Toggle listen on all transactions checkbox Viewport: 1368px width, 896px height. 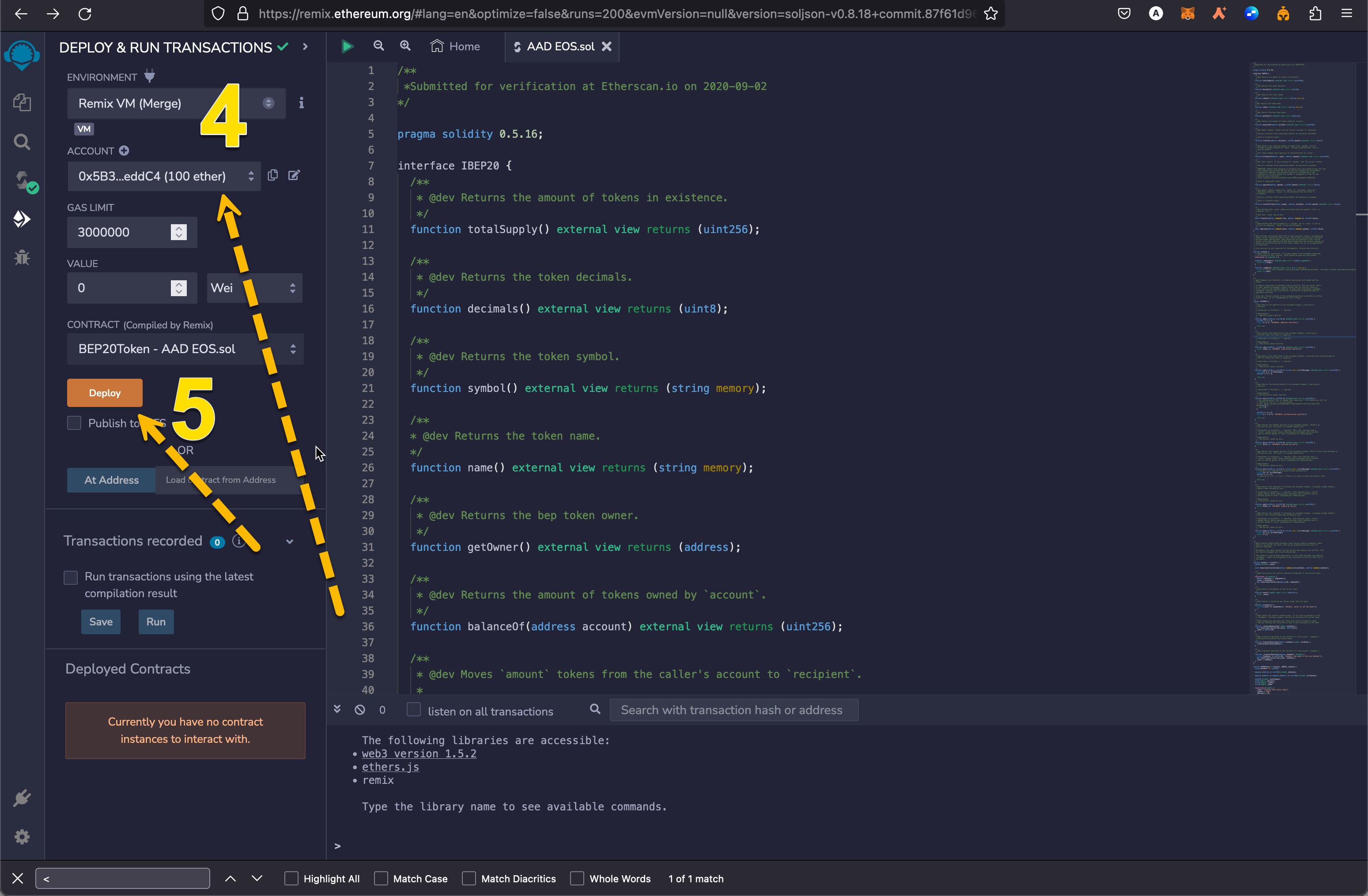[x=413, y=710]
